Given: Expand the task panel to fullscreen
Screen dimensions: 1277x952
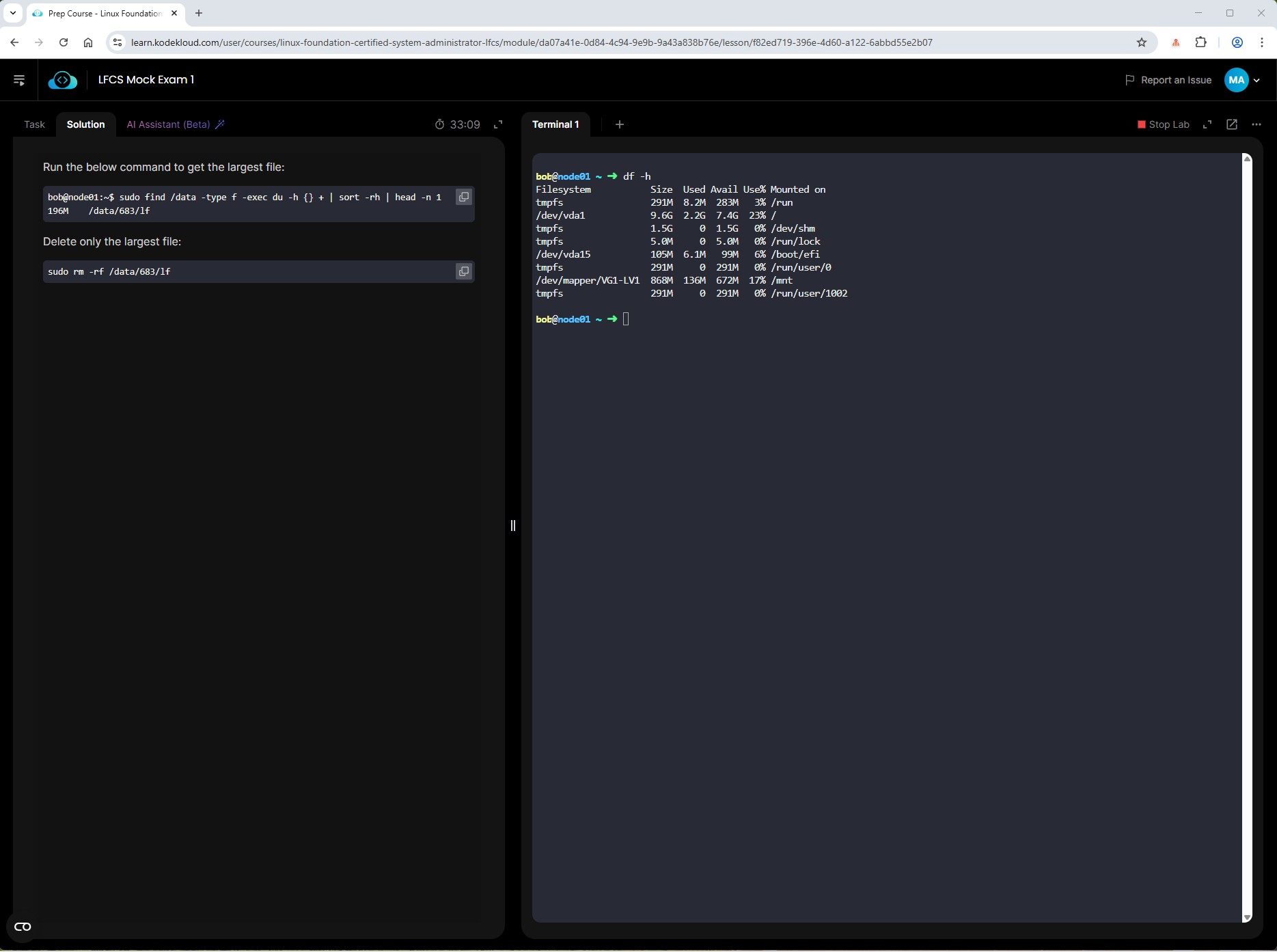Looking at the screenshot, I should 498,124.
